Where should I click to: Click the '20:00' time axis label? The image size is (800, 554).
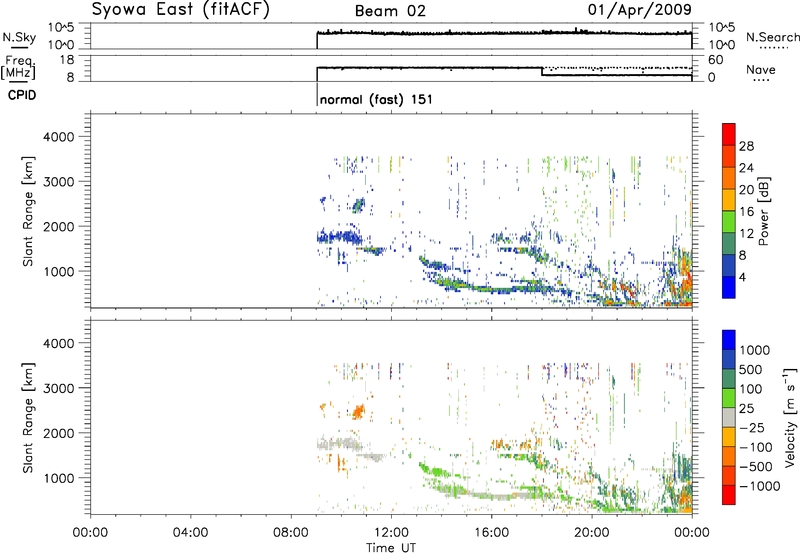point(592,533)
